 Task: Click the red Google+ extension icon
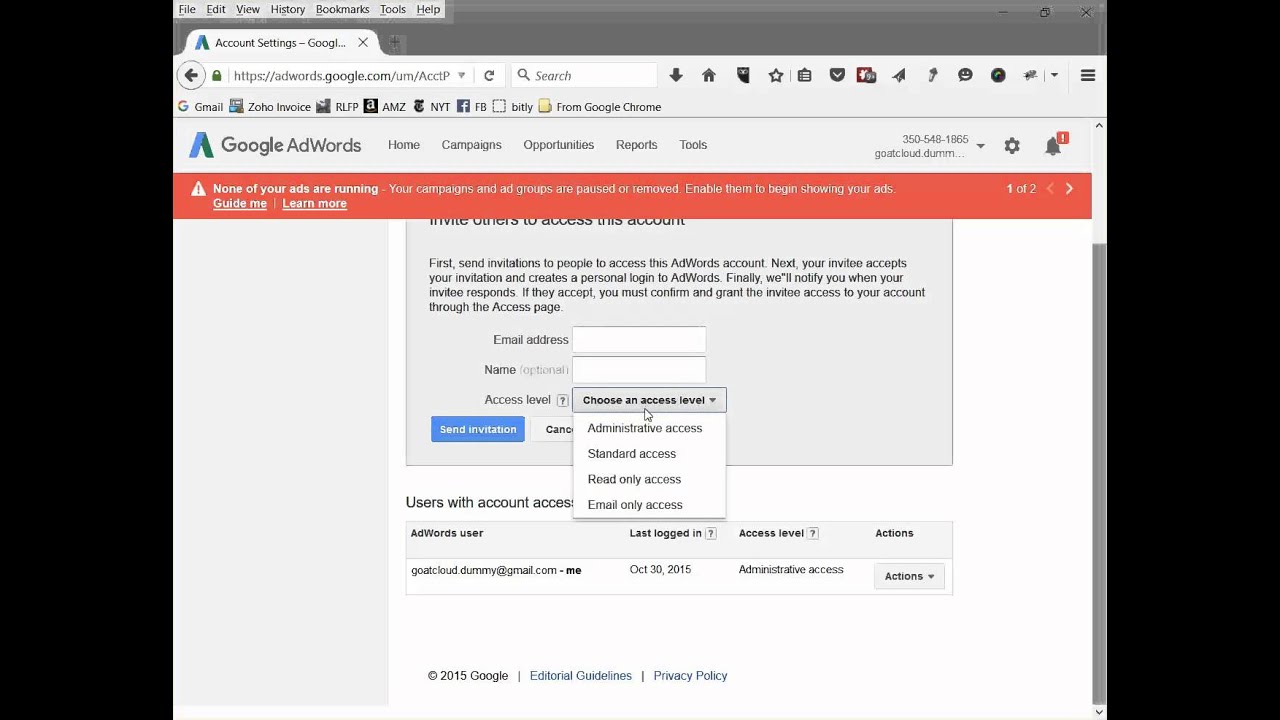click(x=867, y=75)
